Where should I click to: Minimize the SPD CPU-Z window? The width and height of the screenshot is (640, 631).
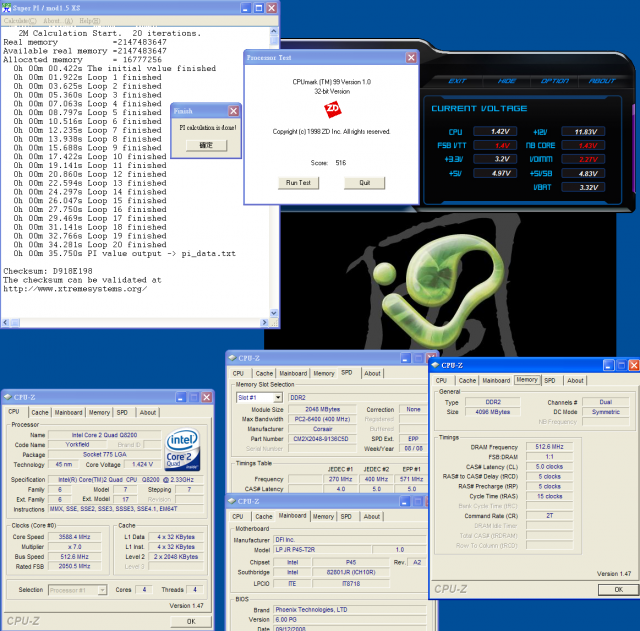click(x=405, y=358)
